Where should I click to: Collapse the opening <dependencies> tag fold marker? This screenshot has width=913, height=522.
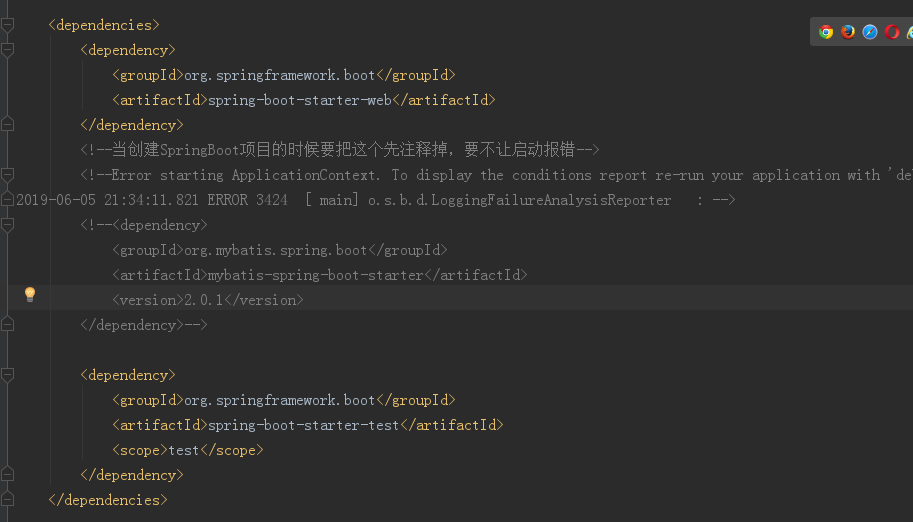(x=8, y=25)
